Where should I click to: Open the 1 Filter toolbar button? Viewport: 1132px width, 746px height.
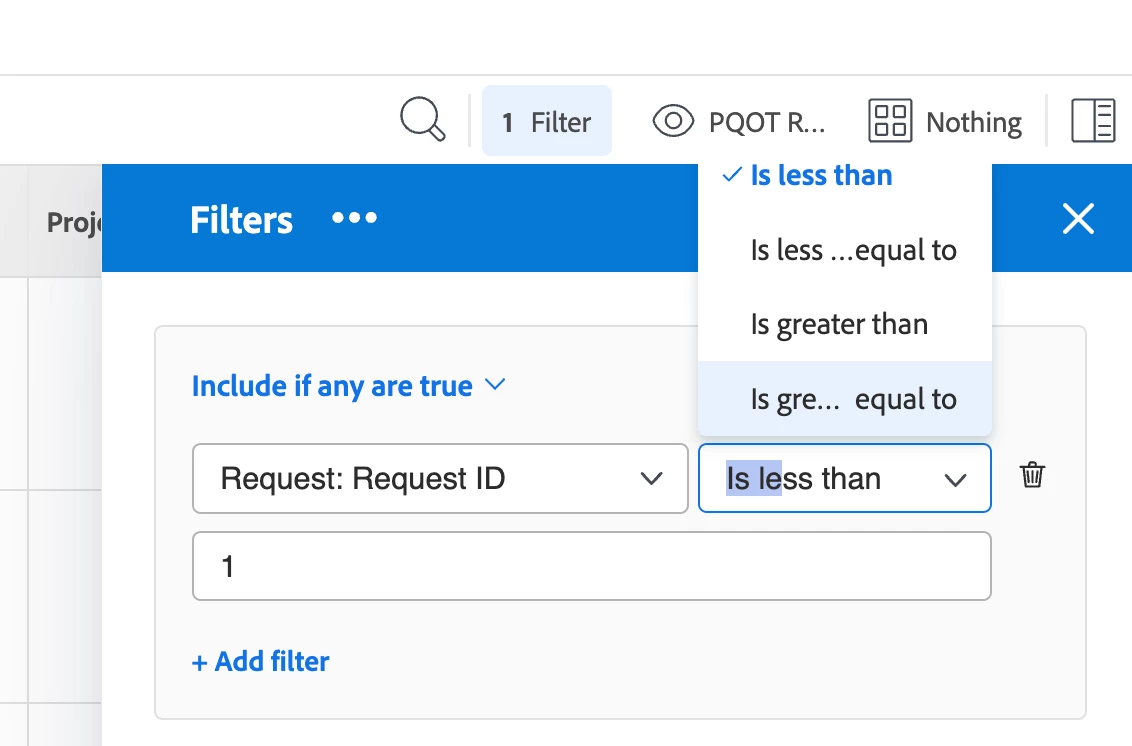tap(547, 122)
